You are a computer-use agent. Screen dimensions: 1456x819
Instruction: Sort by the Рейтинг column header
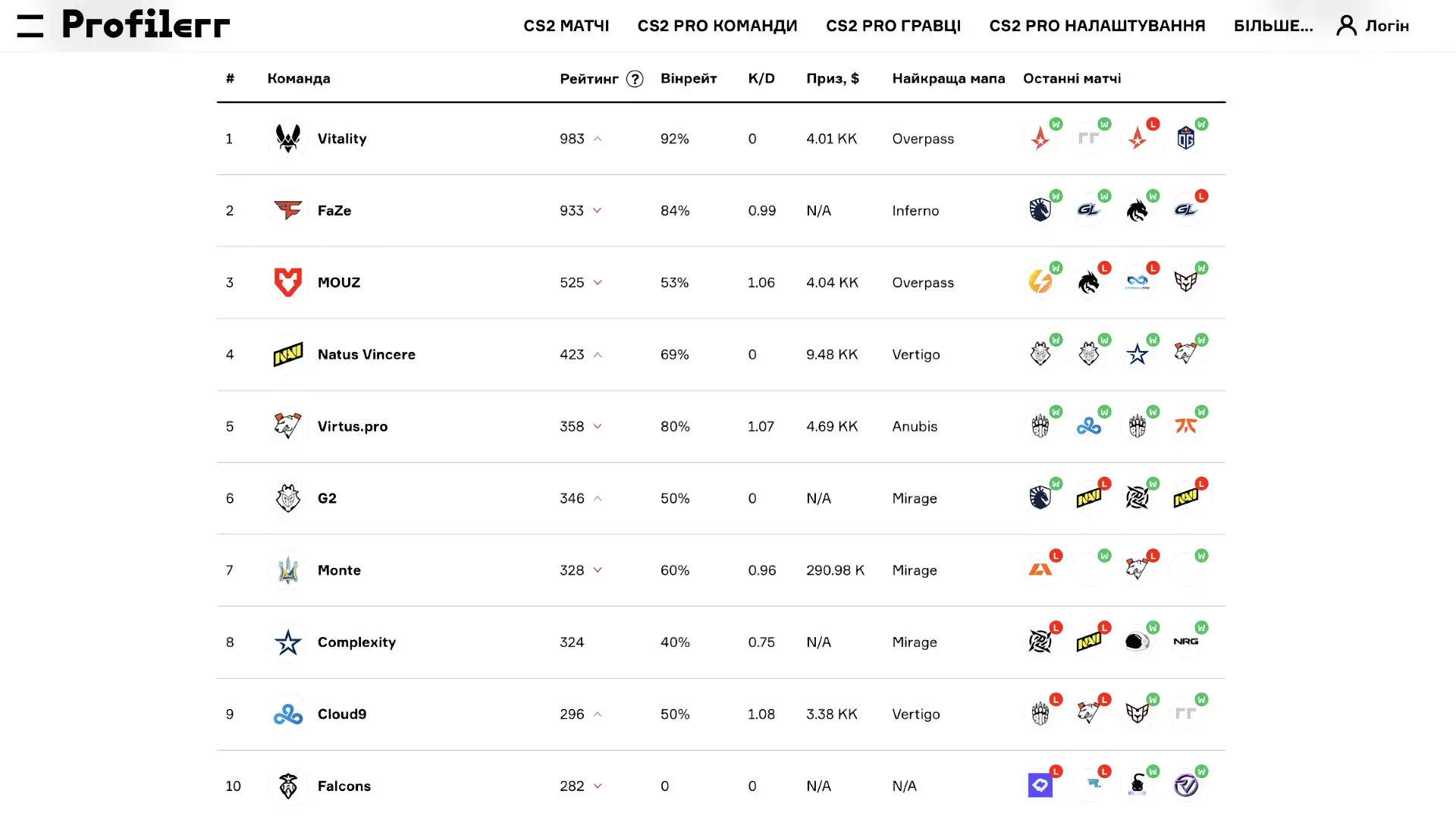coord(589,79)
